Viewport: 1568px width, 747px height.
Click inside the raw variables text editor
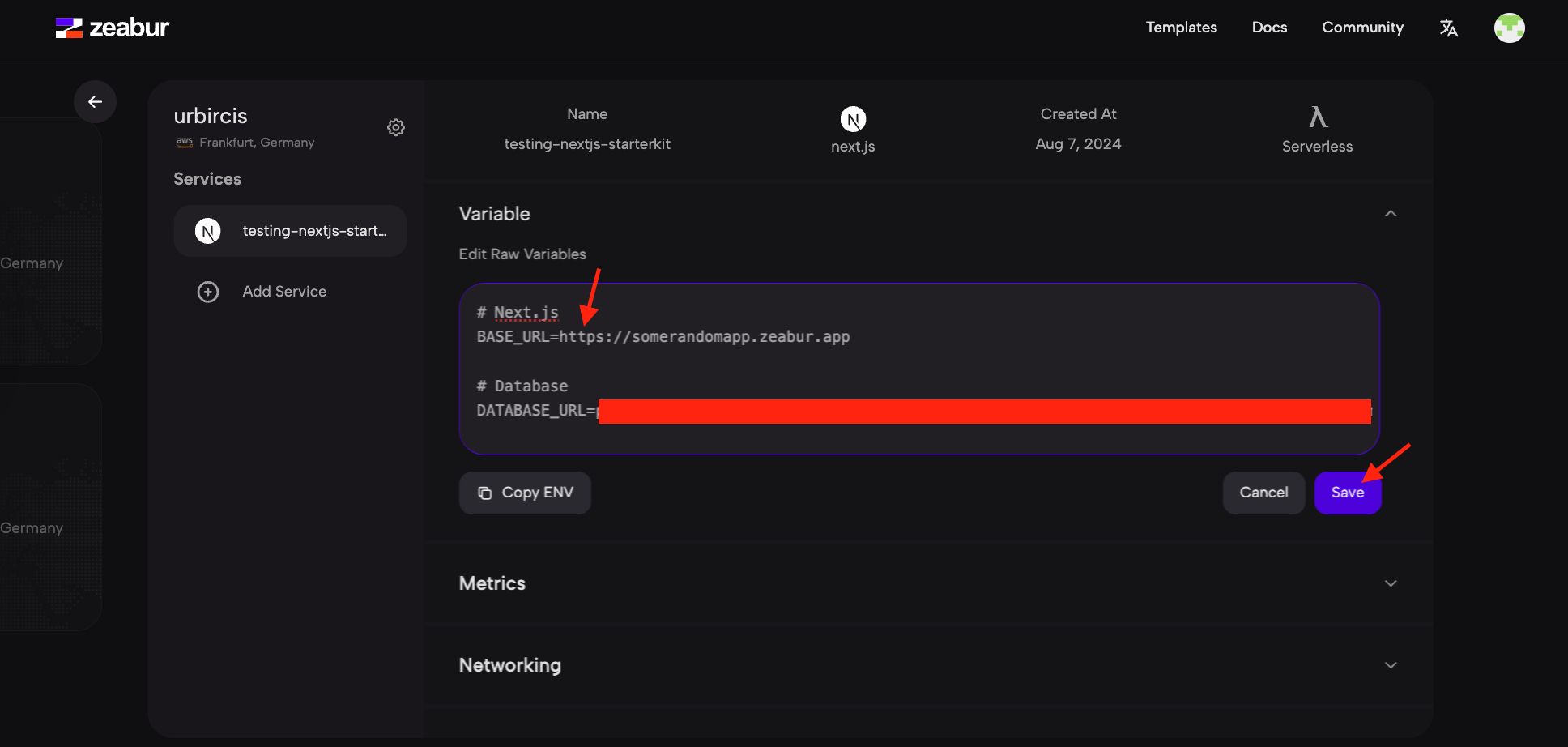(x=919, y=369)
